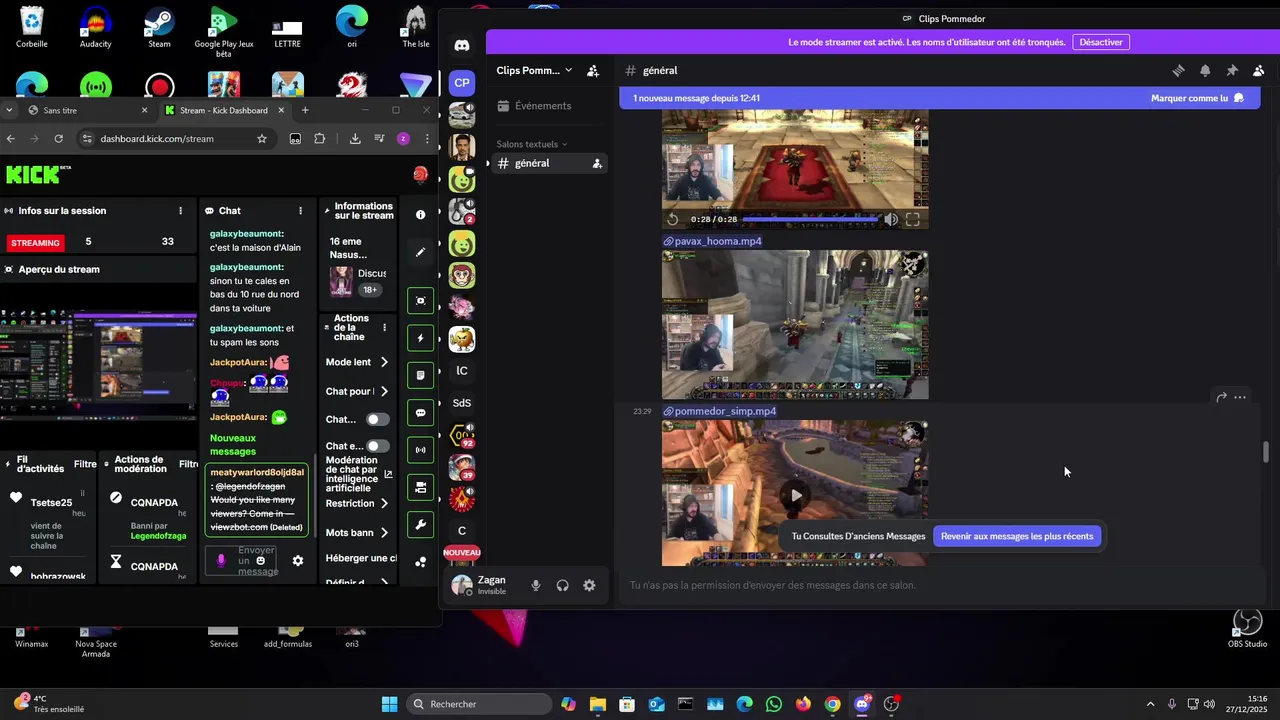This screenshot has width=1280, height=720.
Task: Open Discord home logo button
Action: (x=462, y=45)
